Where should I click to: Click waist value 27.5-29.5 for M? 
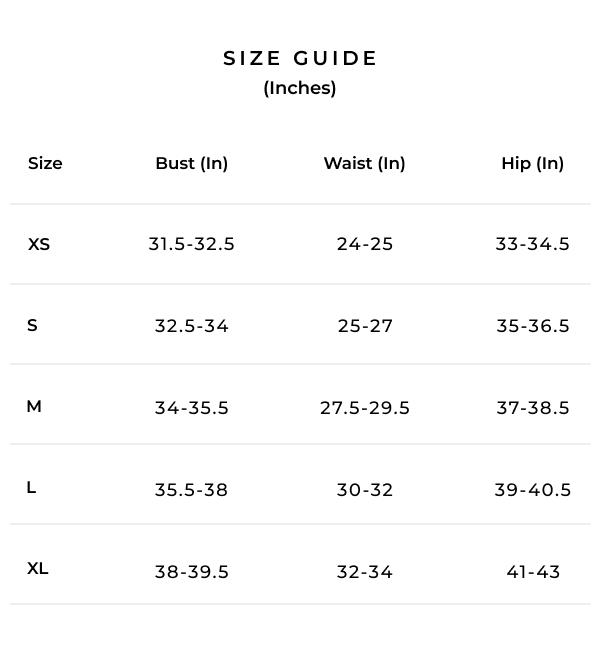(x=365, y=408)
